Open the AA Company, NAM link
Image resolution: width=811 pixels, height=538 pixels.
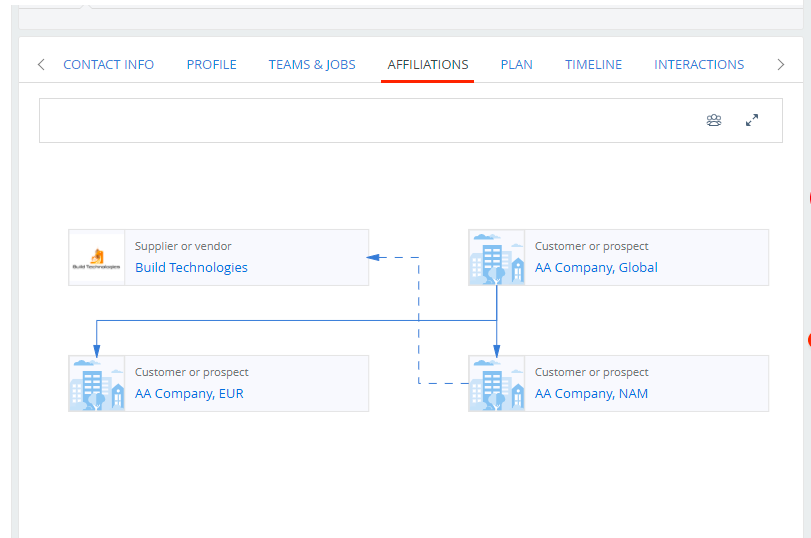coord(591,394)
